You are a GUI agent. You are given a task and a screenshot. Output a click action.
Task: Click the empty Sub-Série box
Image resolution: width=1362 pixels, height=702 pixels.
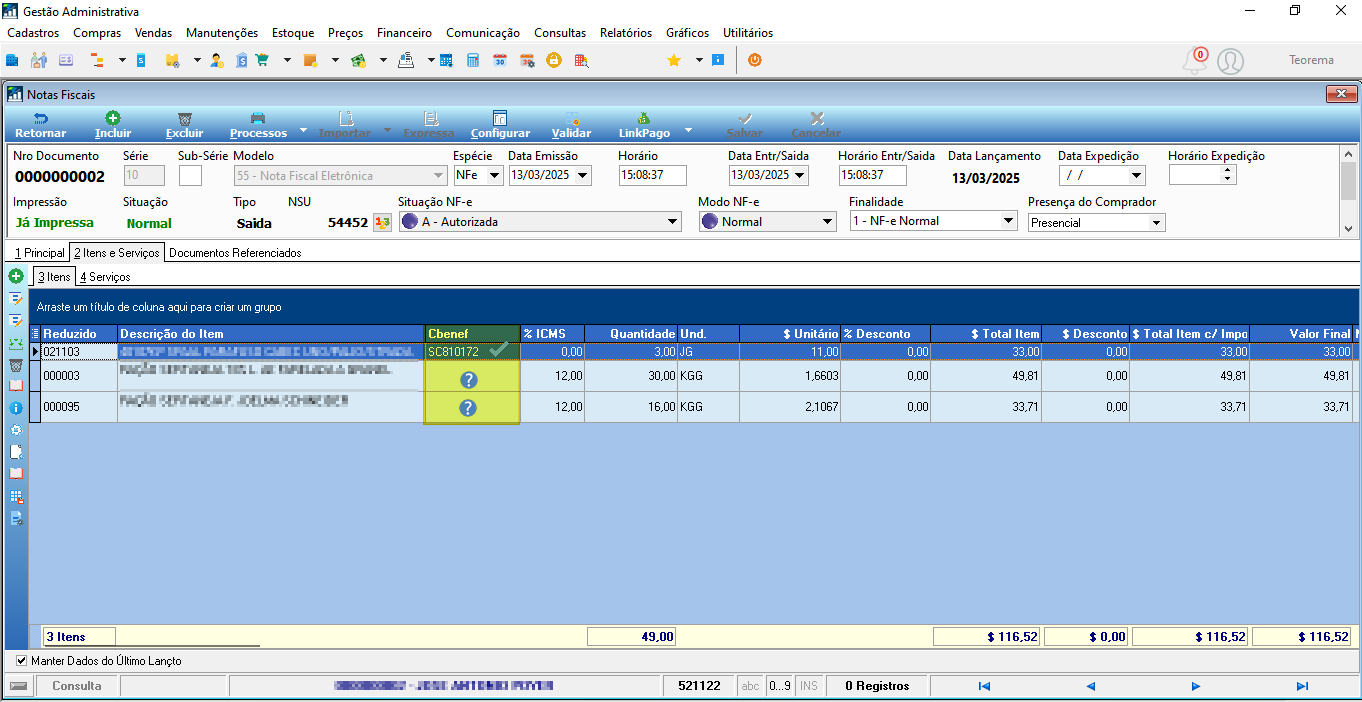pyautogui.click(x=190, y=175)
